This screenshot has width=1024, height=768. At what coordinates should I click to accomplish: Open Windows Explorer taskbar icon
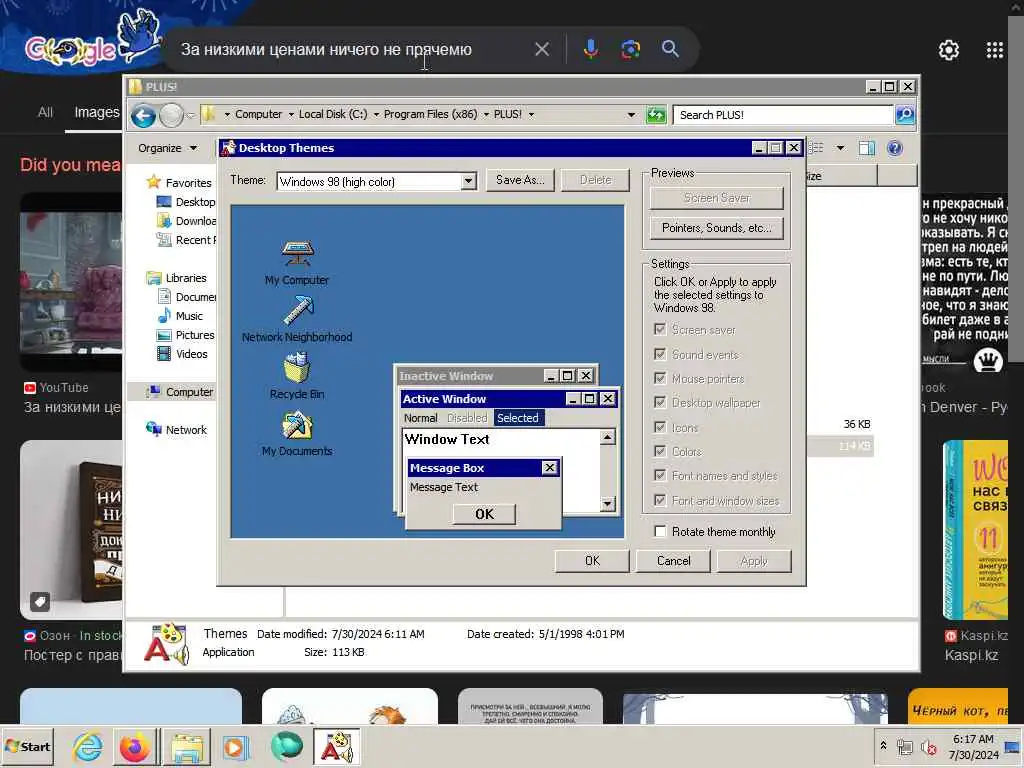click(x=187, y=746)
